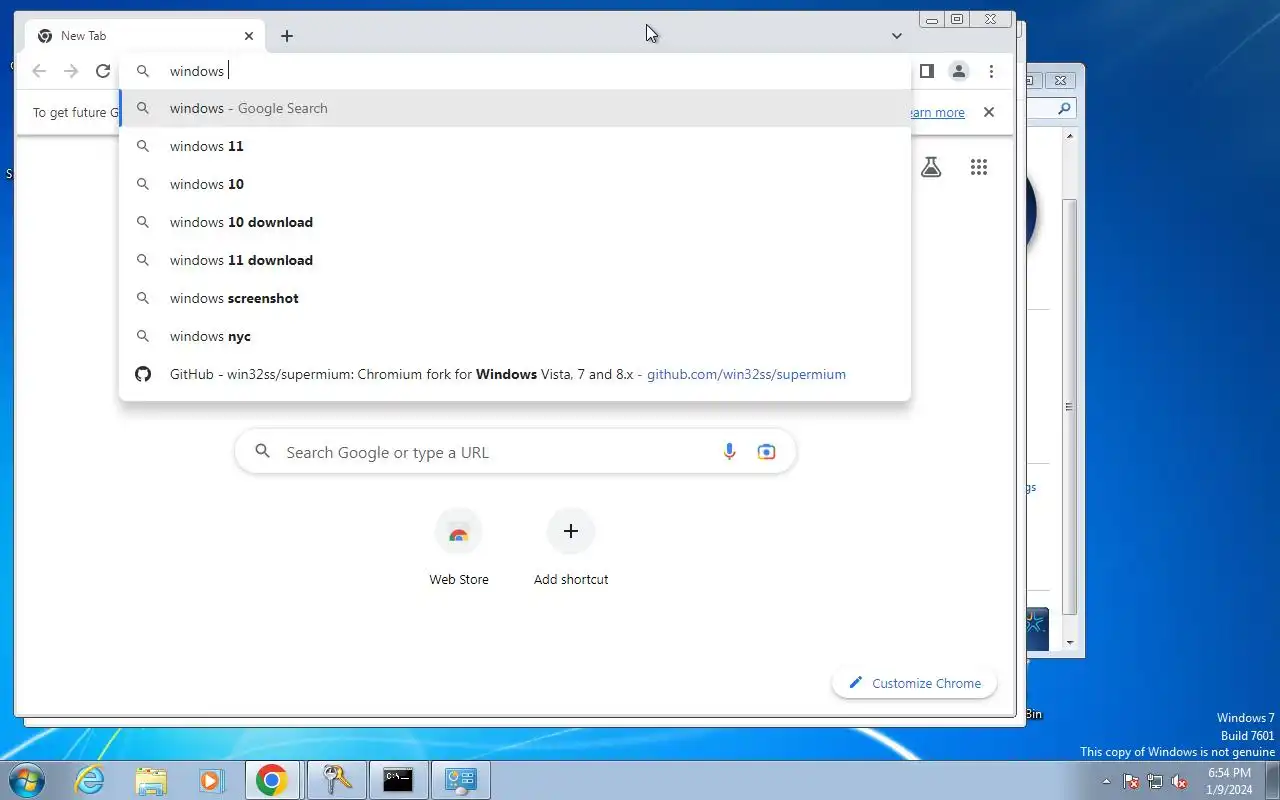Open Windows Media Player on the taskbar

[211, 780]
